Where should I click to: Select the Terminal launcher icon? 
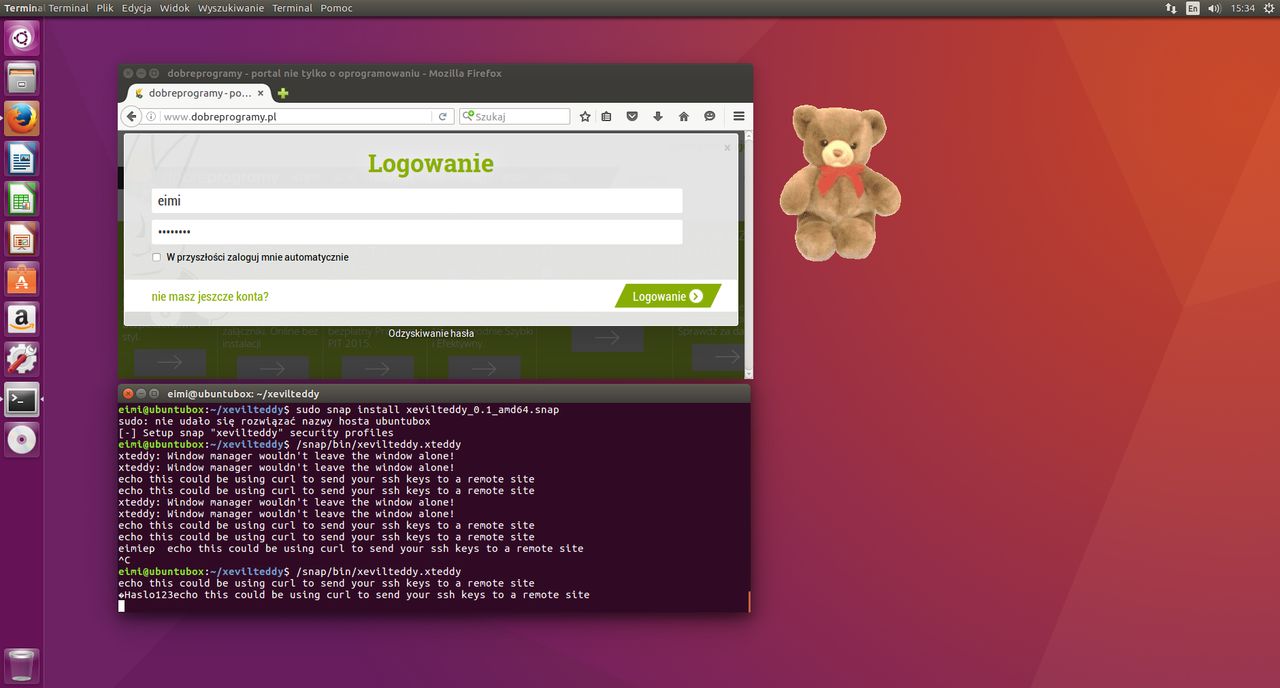[x=22, y=399]
